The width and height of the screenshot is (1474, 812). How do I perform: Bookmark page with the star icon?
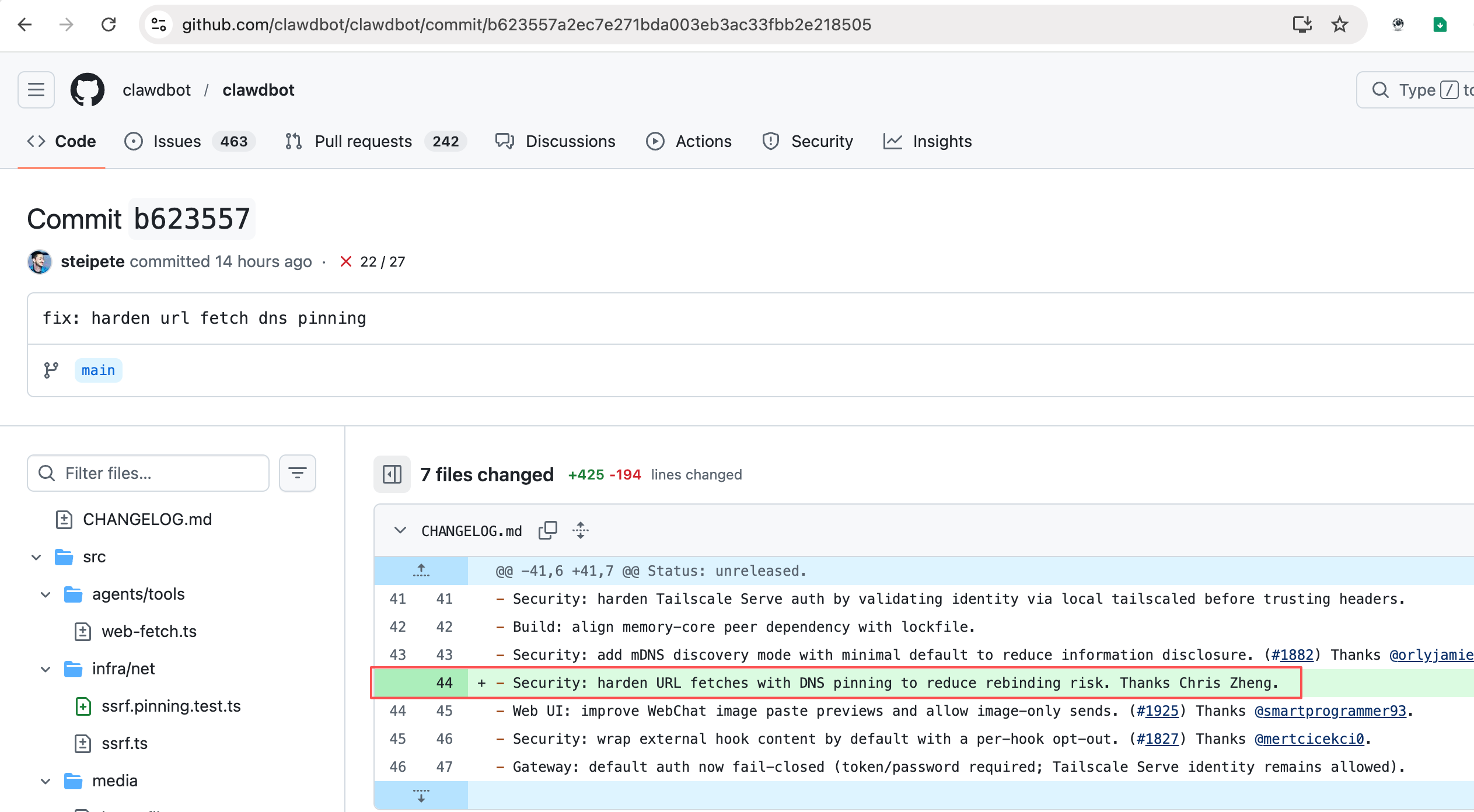coord(1340,24)
